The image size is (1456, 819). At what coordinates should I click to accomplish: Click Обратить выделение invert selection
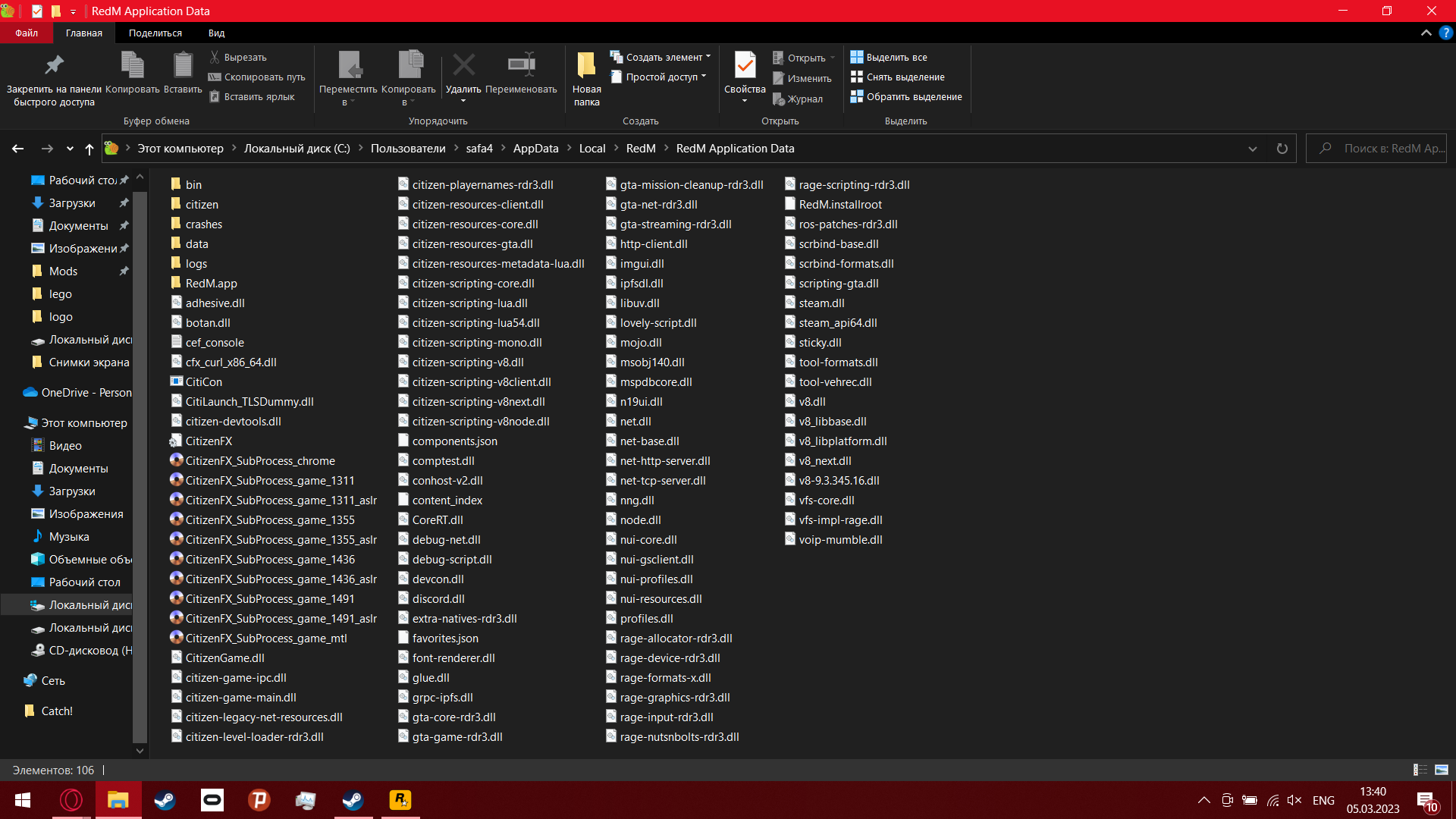906,96
